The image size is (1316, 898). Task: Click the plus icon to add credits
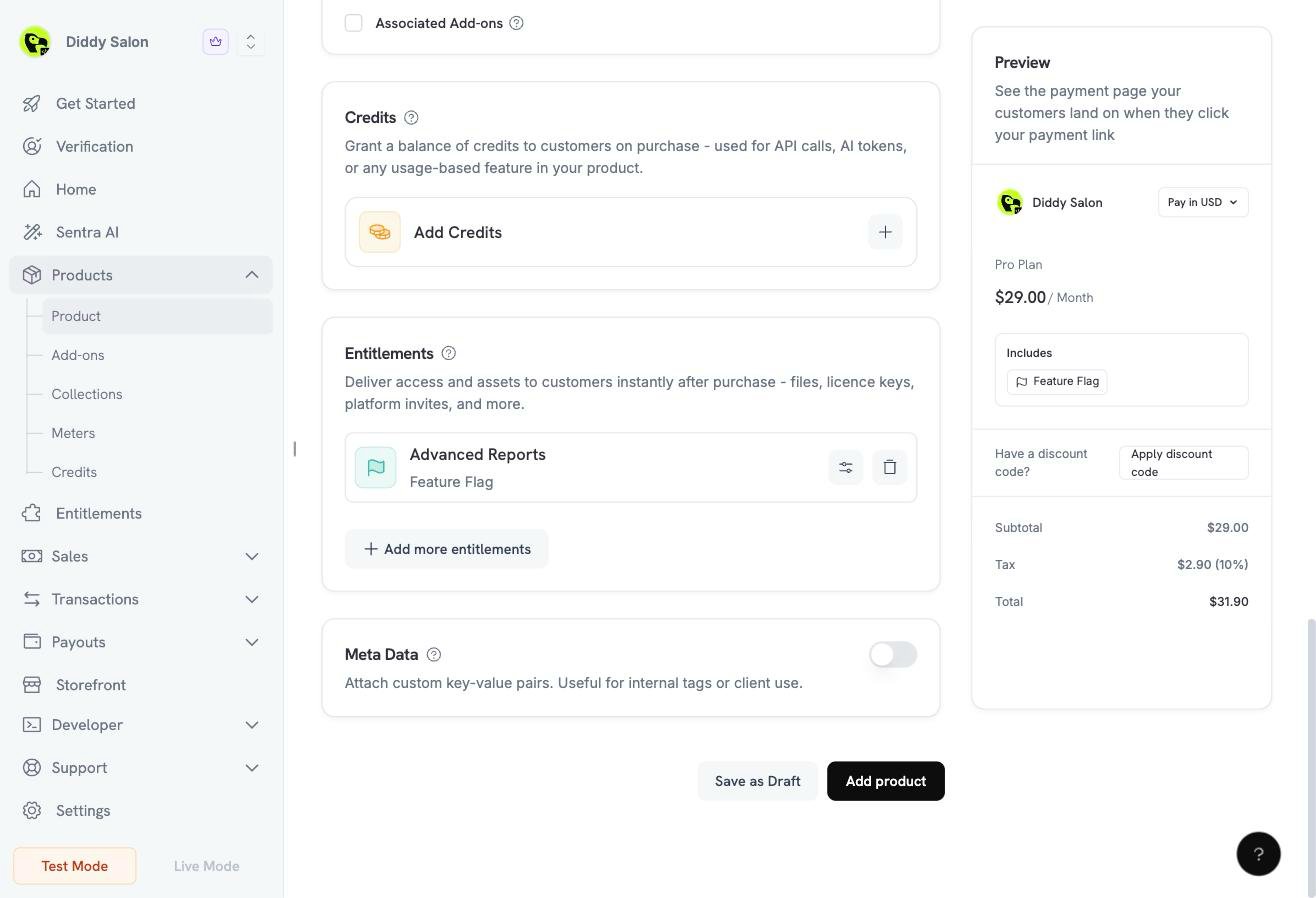[x=885, y=232]
